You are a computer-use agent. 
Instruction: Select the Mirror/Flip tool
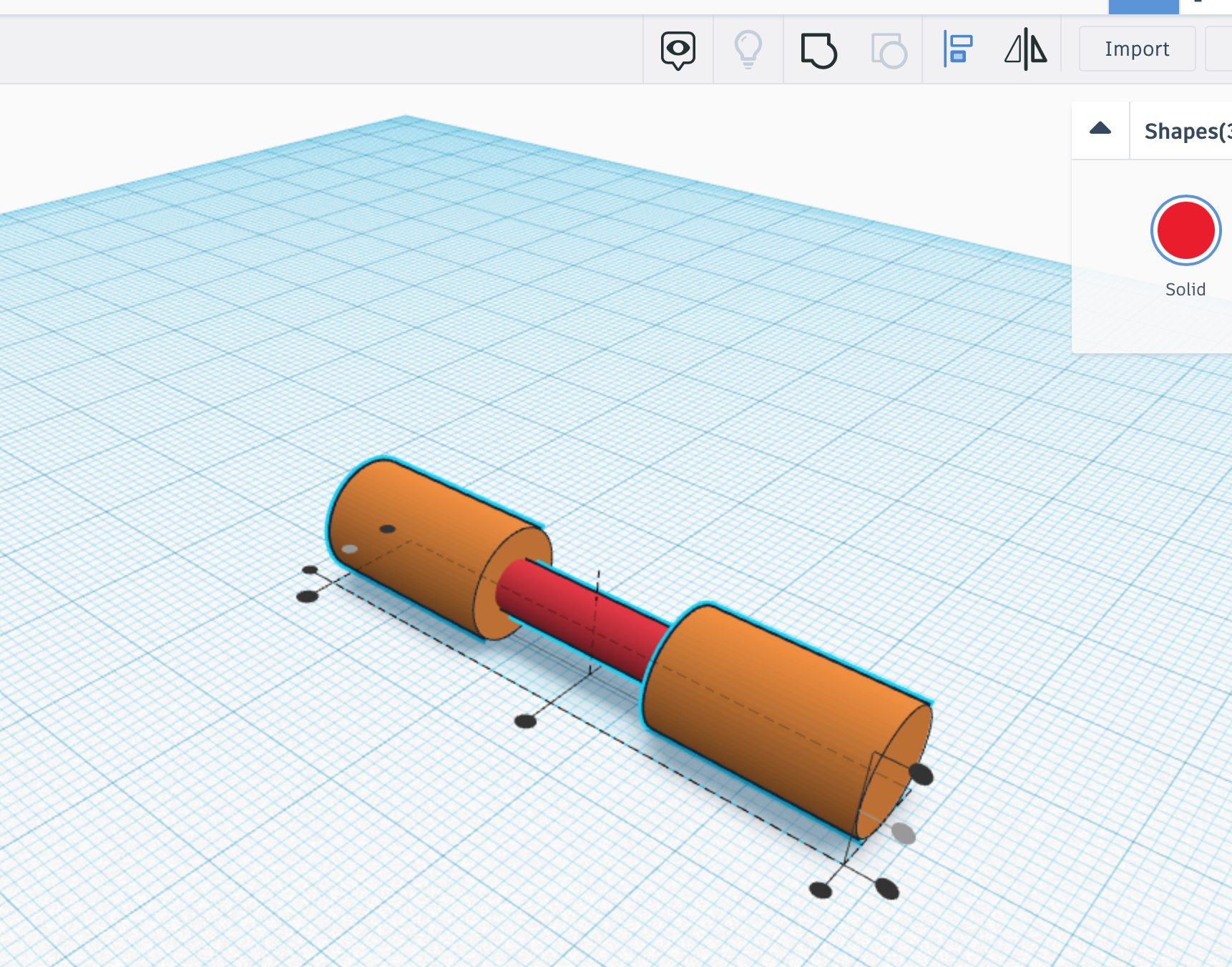point(1026,50)
